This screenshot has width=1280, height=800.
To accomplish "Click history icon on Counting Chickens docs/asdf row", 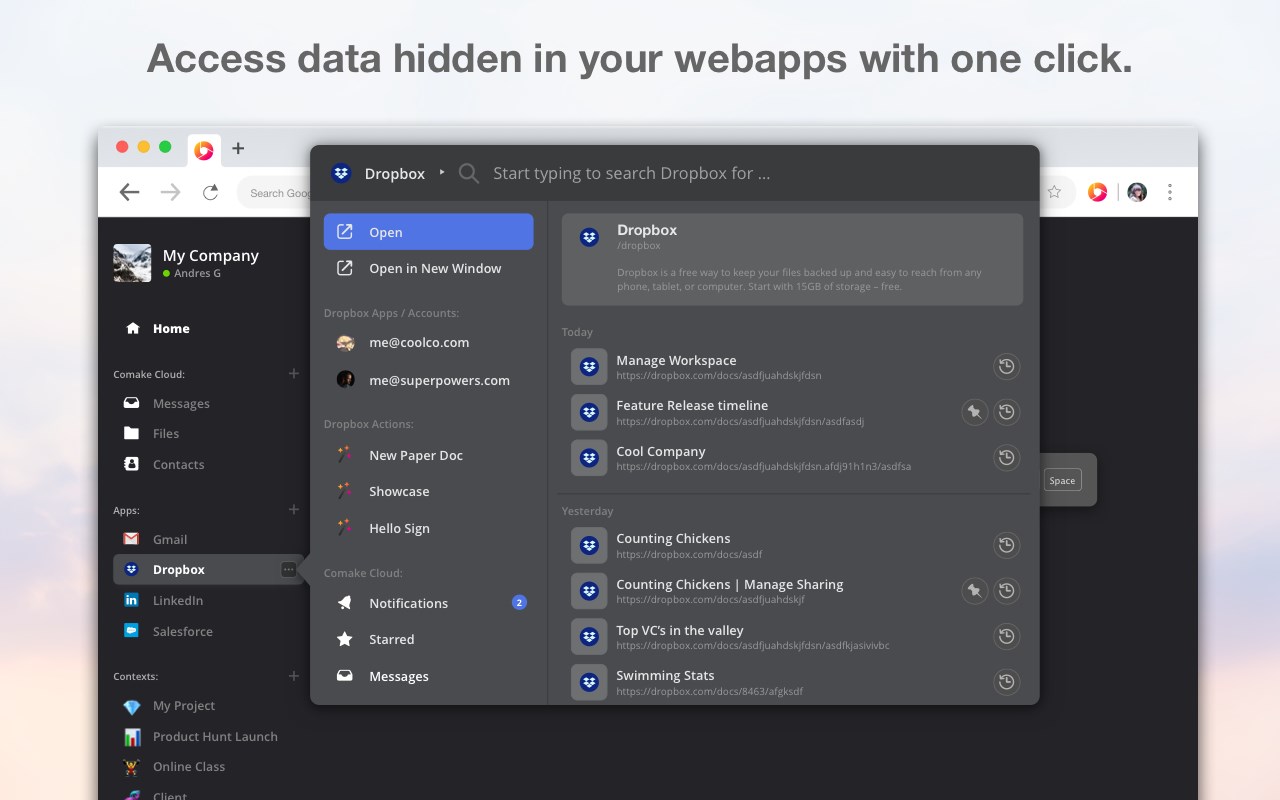I will tap(1007, 545).
